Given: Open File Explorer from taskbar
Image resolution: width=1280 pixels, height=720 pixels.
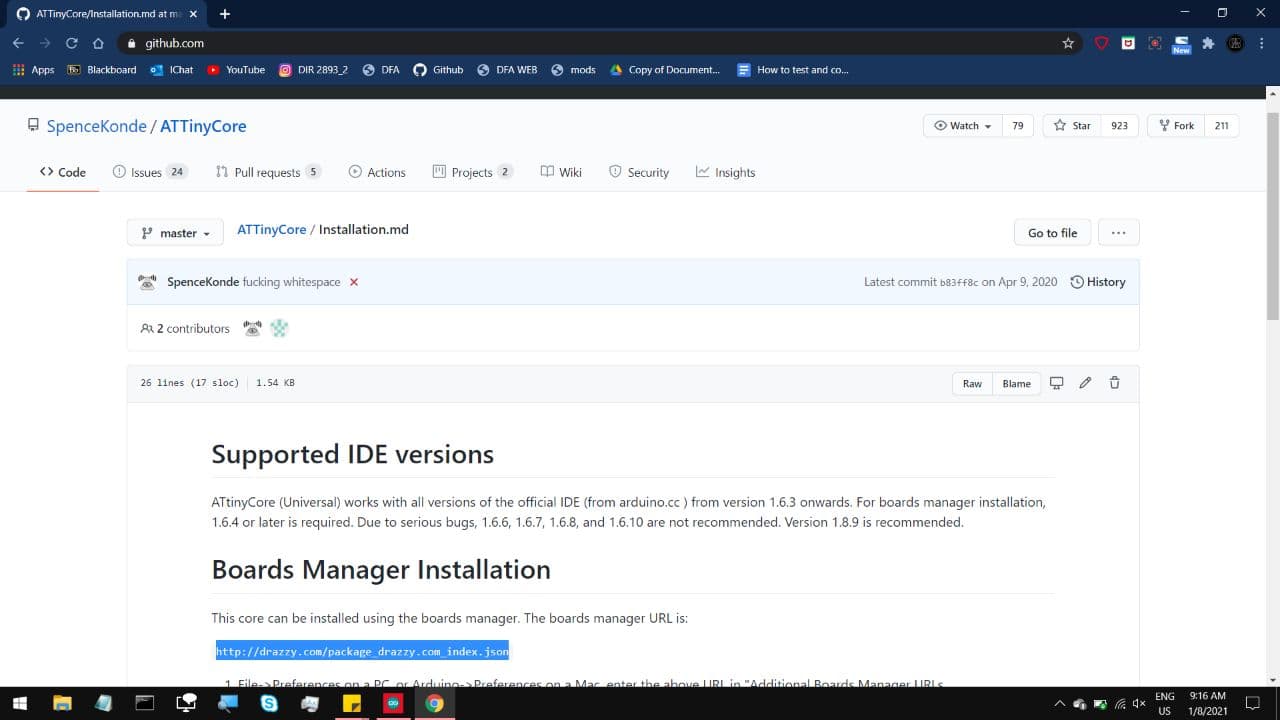Looking at the screenshot, I should (x=62, y=703).
